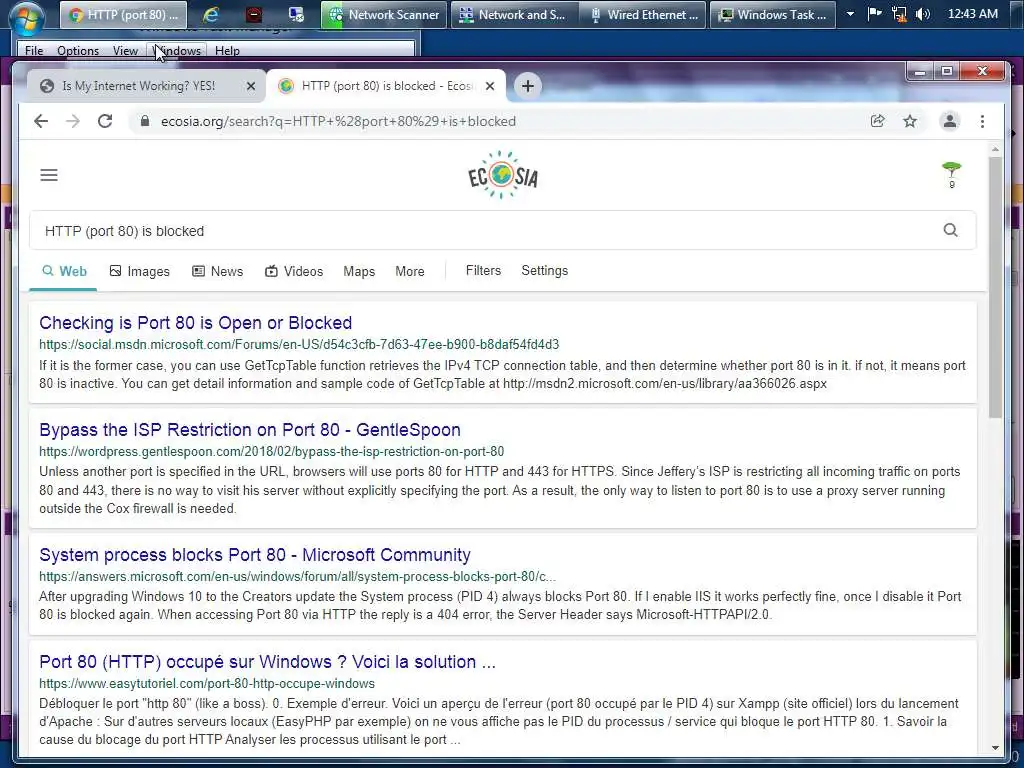This screenshot has height=768, width=1024.
Task: Open the remote desktop taskbar icon
Action: click(296, 14)
